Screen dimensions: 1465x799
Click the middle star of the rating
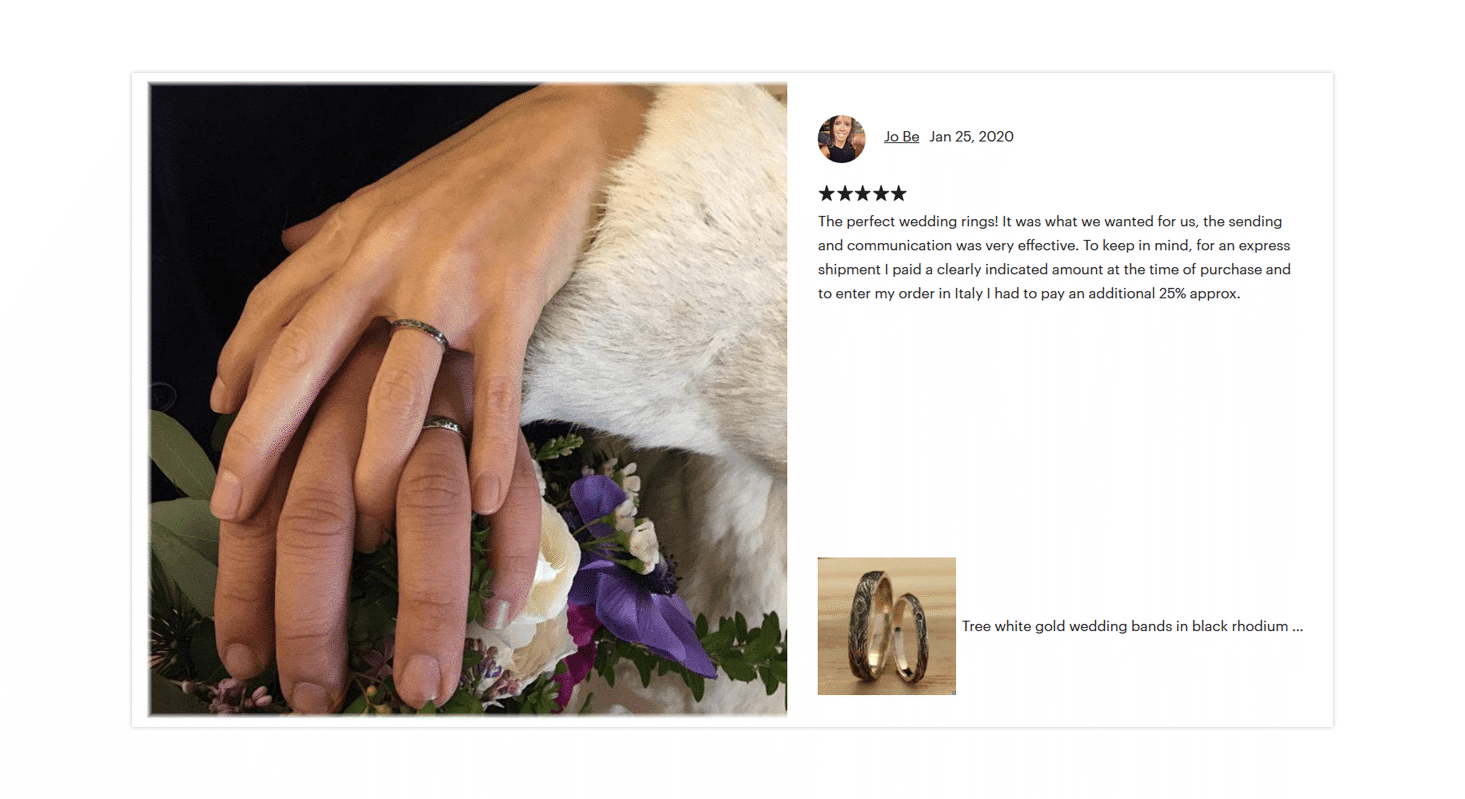(863, 194)
